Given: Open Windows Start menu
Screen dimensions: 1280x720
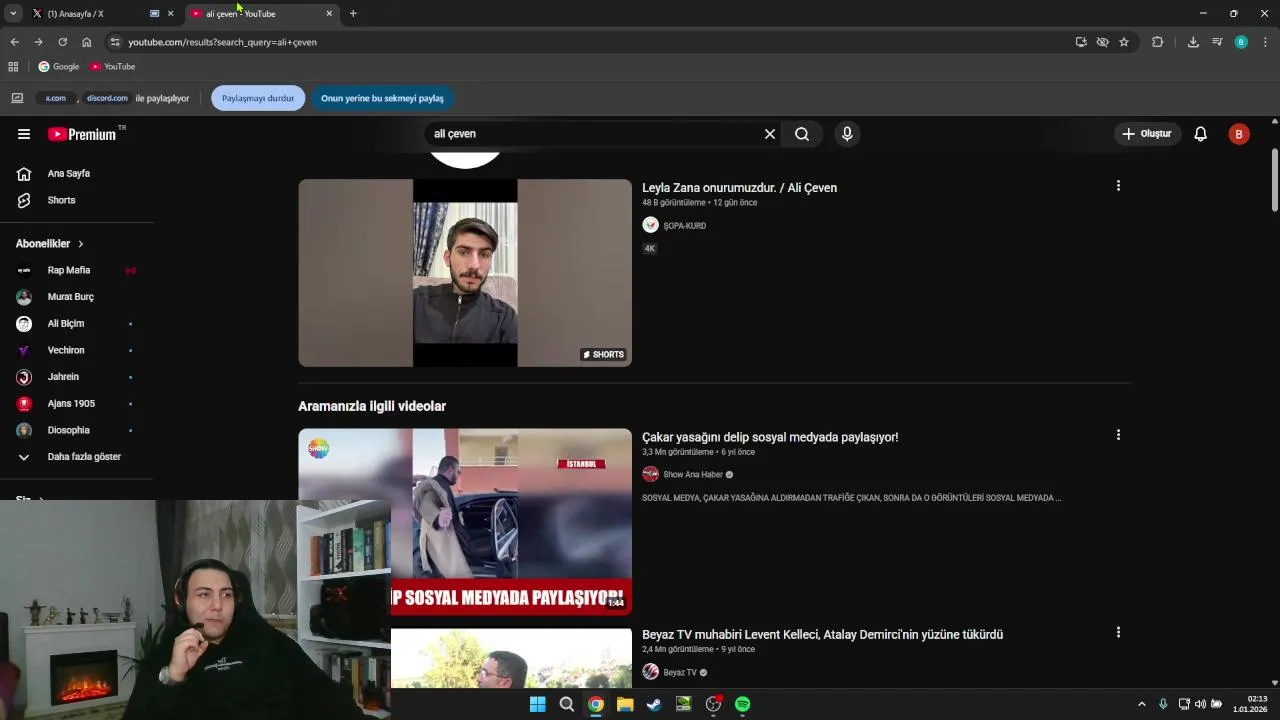Looking at the screenshot, I should tap(537, 704).
